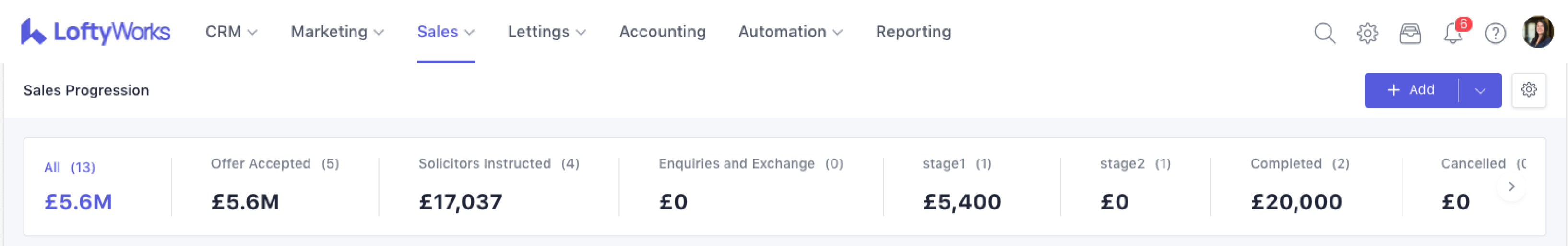Open the notifications bell
This screenshot has height=246, width=1568.
pyautogui.click(x=1453, y=33)
